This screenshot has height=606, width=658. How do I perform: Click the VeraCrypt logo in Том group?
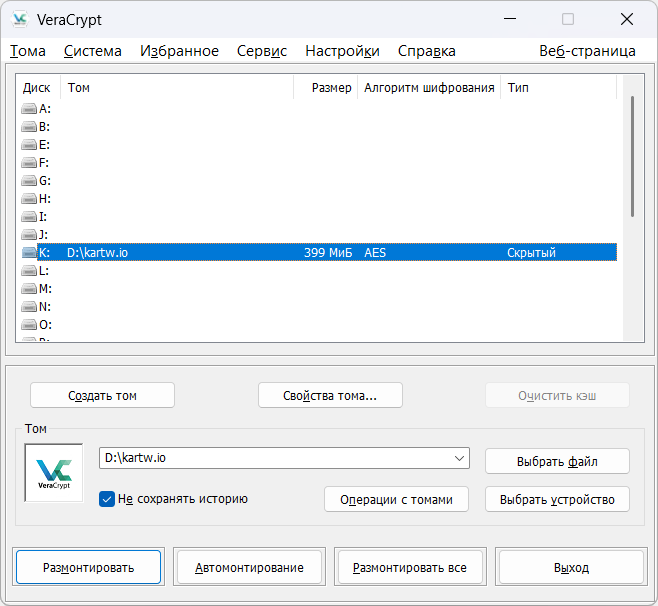53,472
